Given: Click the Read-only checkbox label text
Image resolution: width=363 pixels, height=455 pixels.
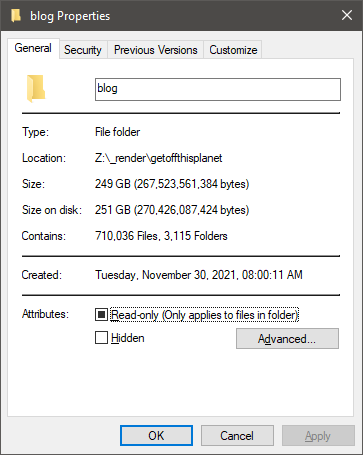Looking at the screenshot, I should (204, 315).
